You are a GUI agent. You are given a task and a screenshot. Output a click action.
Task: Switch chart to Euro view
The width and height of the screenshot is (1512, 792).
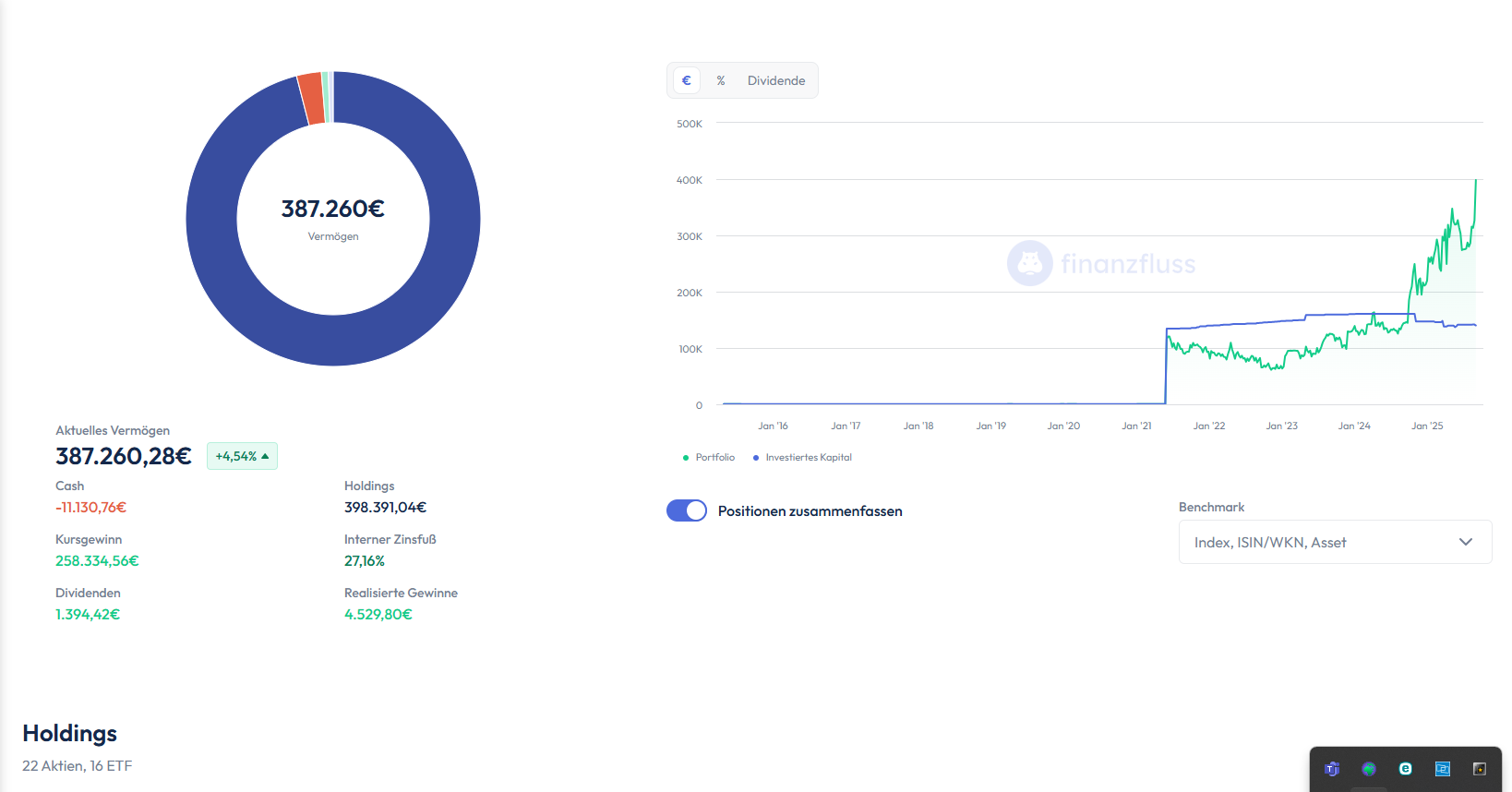(x=686, y=80)
